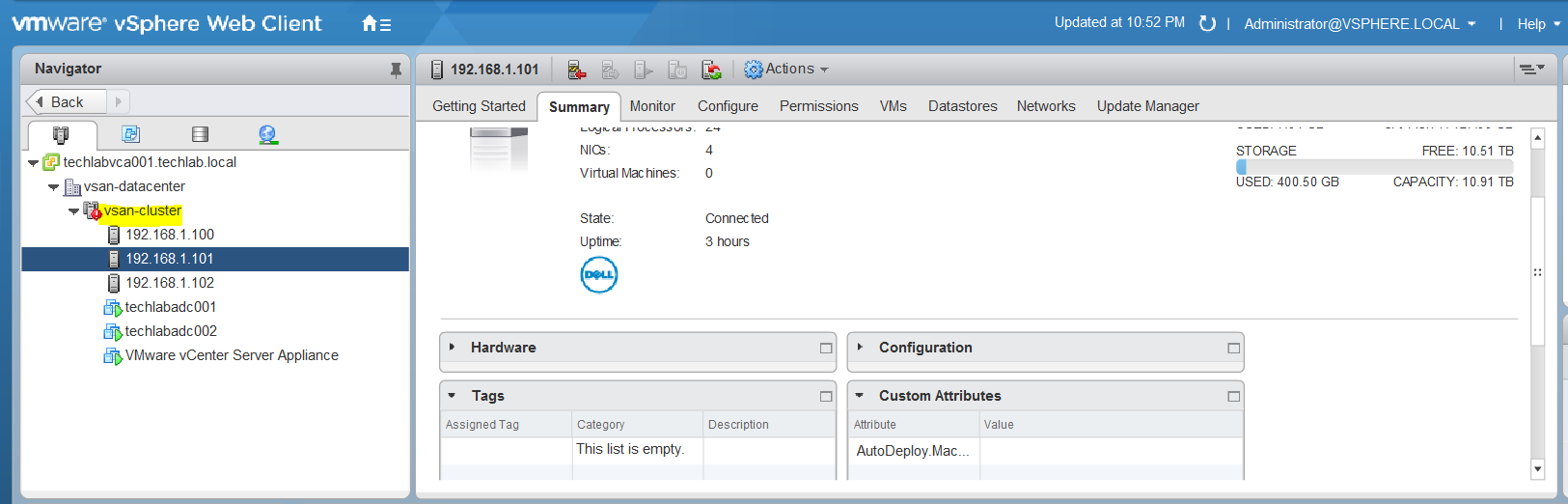Click the server image thumbnail in Summary
Screen dimensions: 1568x504
499,150
